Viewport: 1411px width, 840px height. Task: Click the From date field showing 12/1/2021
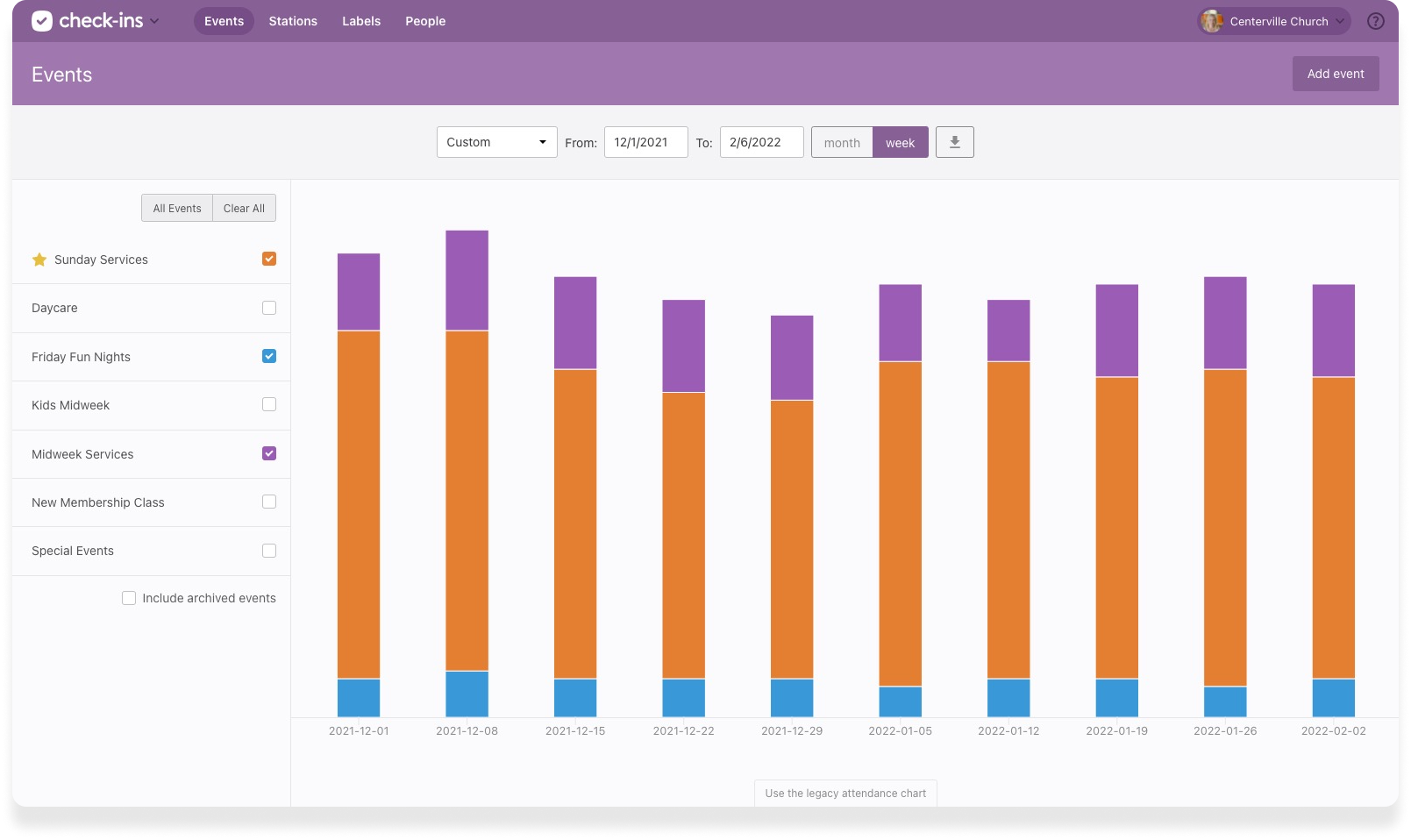(645, 141)
